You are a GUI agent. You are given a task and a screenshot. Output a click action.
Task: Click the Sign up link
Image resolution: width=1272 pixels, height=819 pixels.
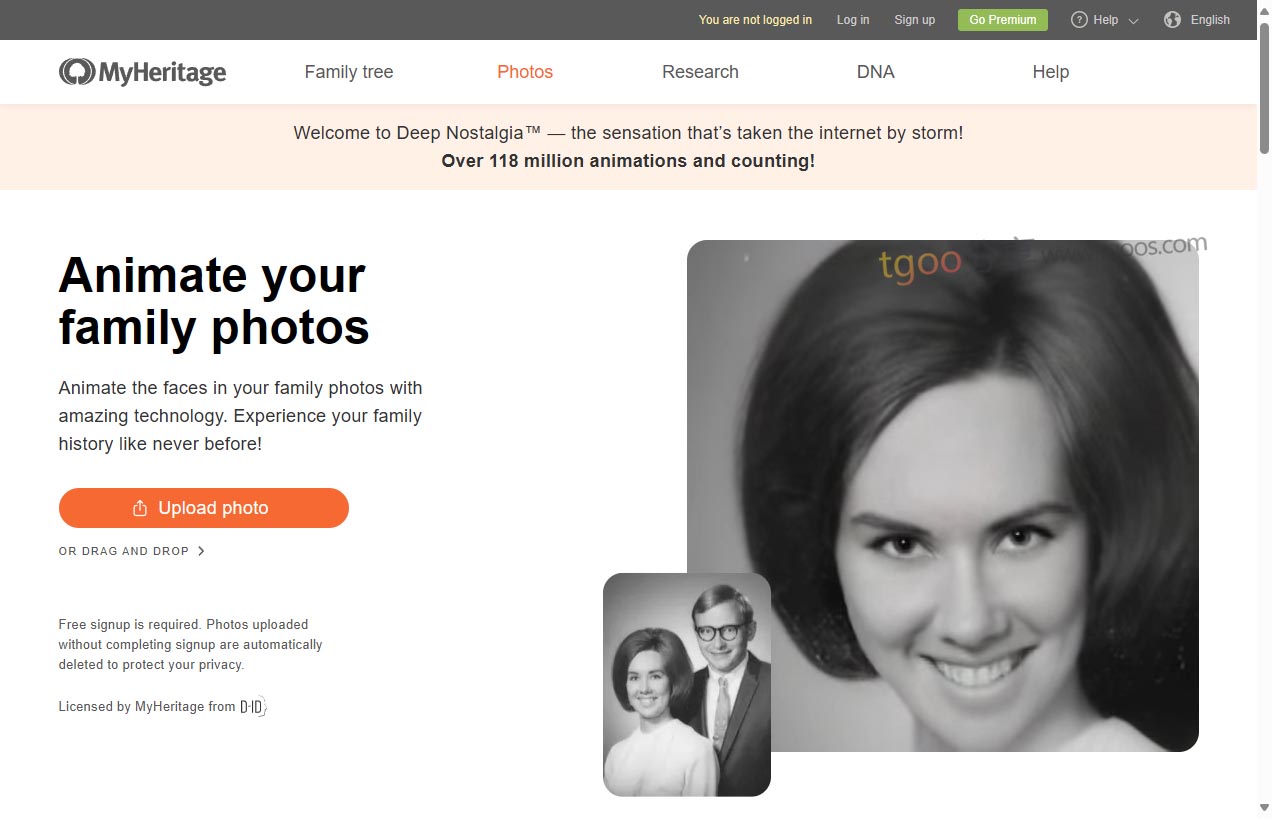(x=915, y=20)
